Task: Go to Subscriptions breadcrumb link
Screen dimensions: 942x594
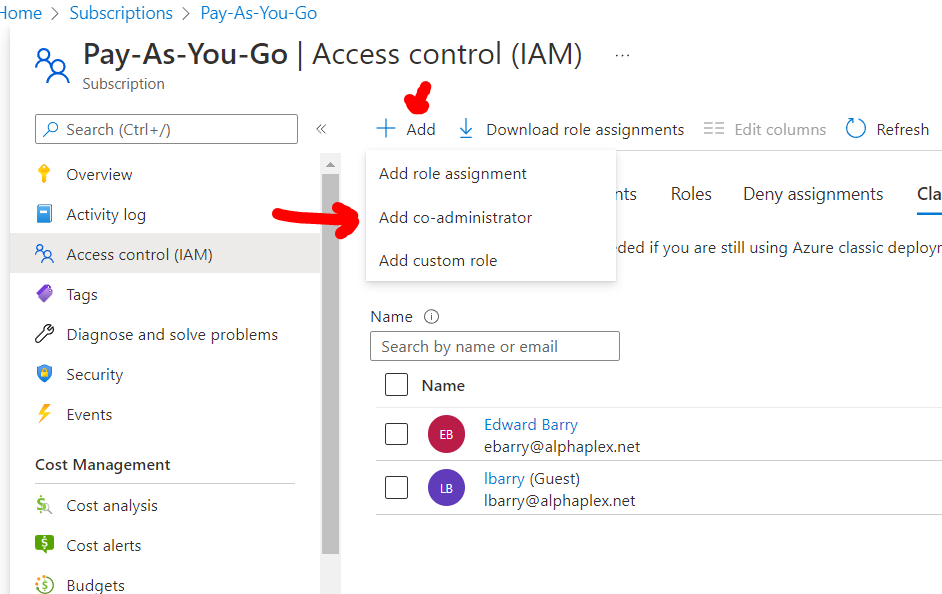Action: (121, 13)
